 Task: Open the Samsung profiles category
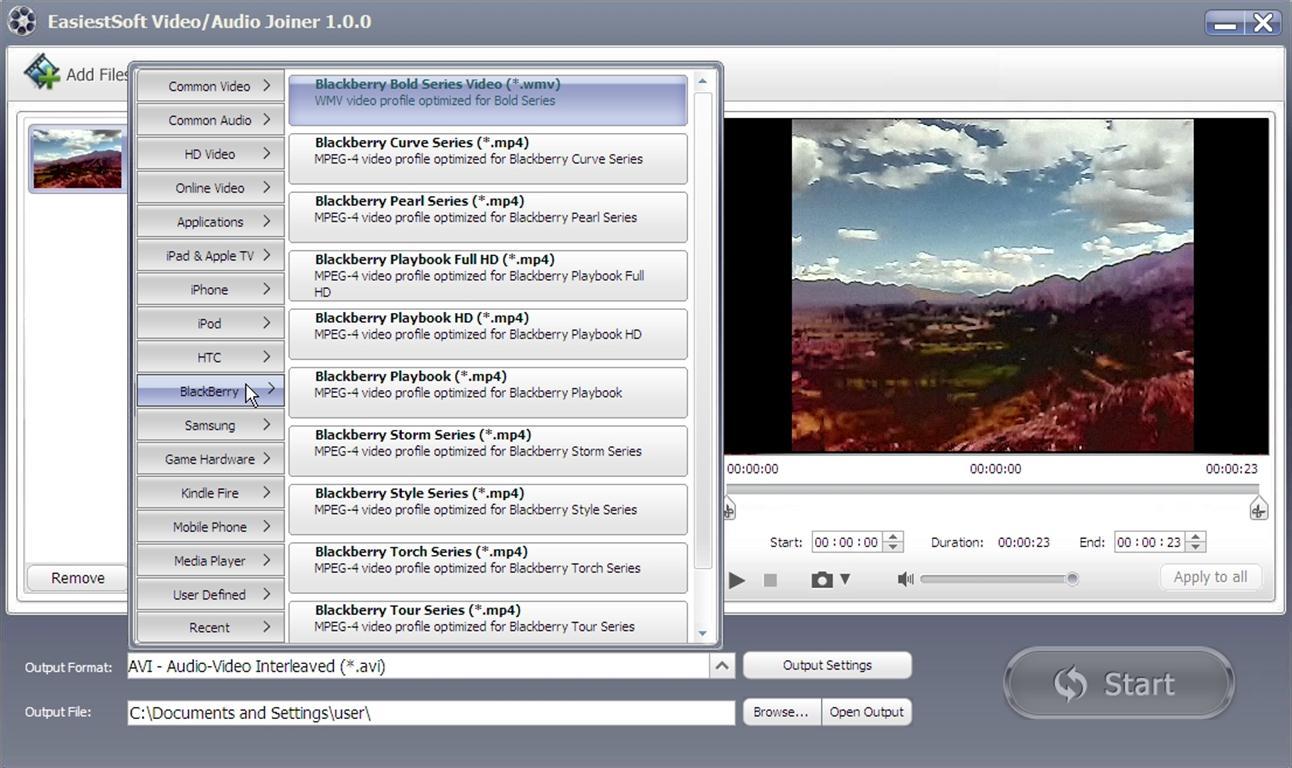209,425
